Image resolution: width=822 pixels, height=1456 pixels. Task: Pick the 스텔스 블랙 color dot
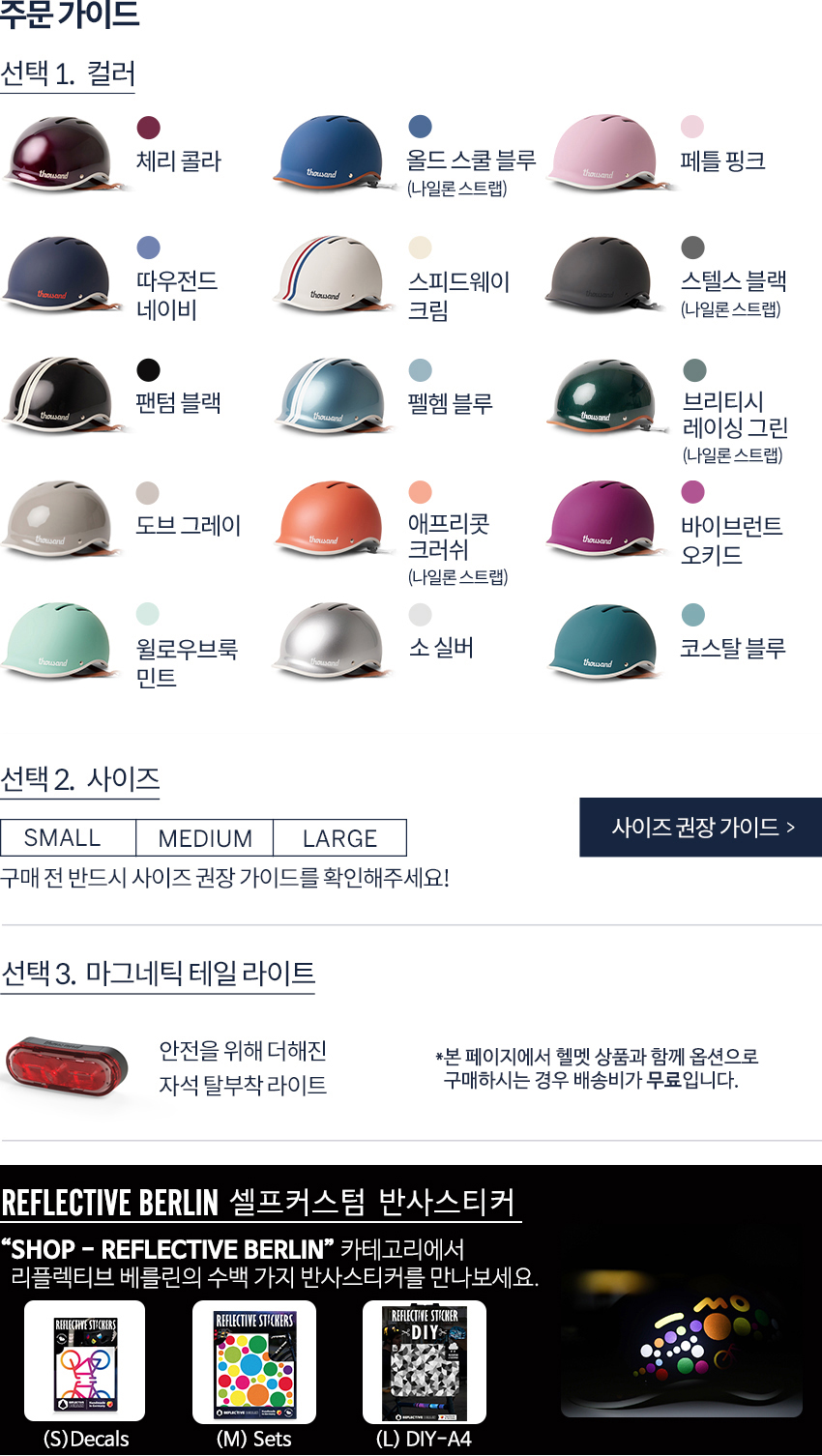[x=692, y=248]
